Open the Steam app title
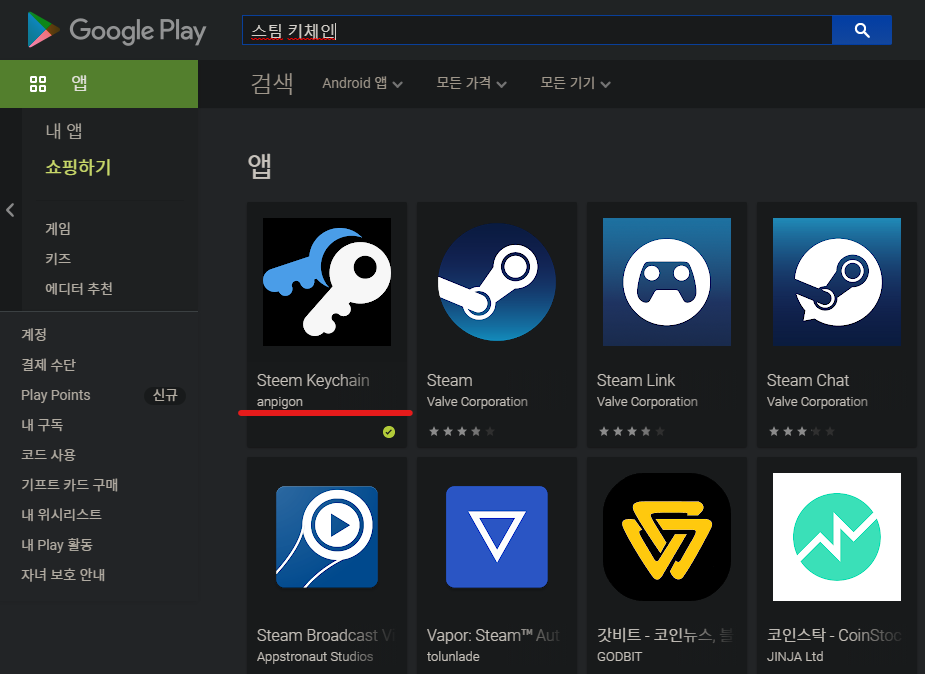Screen dimensions: 925x674 pos(450,381)
